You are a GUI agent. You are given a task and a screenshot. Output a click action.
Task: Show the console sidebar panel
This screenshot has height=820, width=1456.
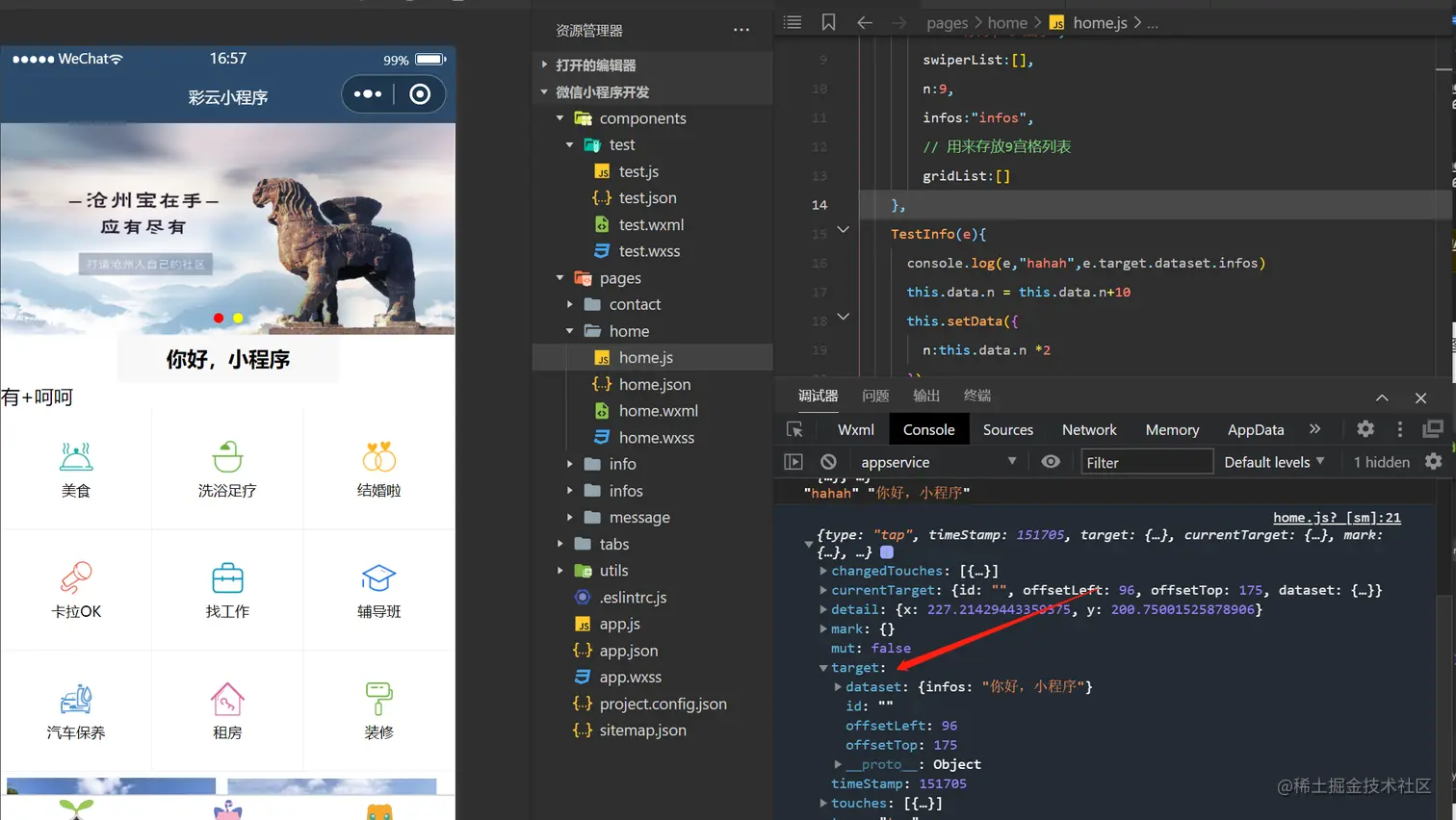793,462
